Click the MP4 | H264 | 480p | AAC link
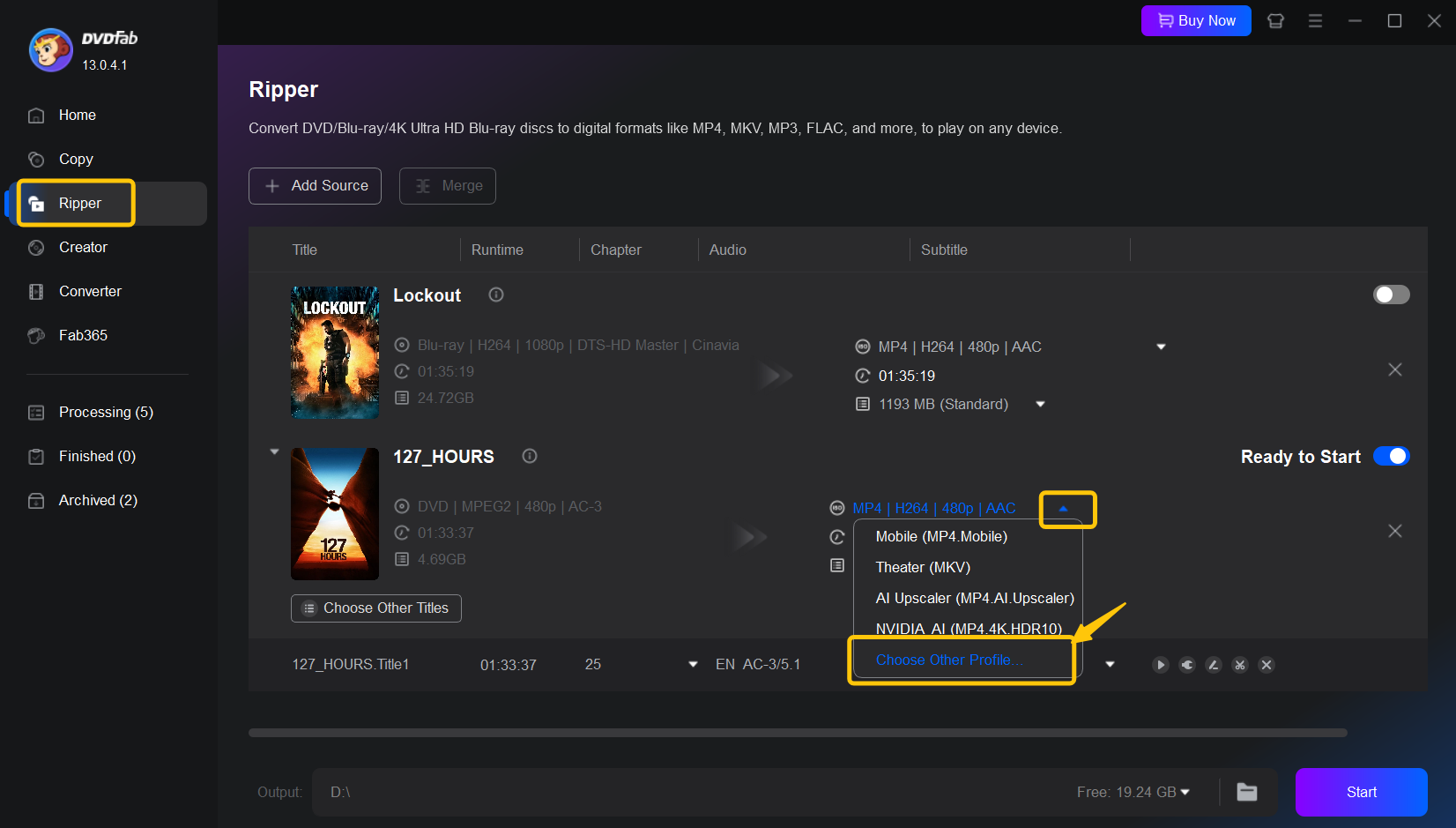 point(934,508)
